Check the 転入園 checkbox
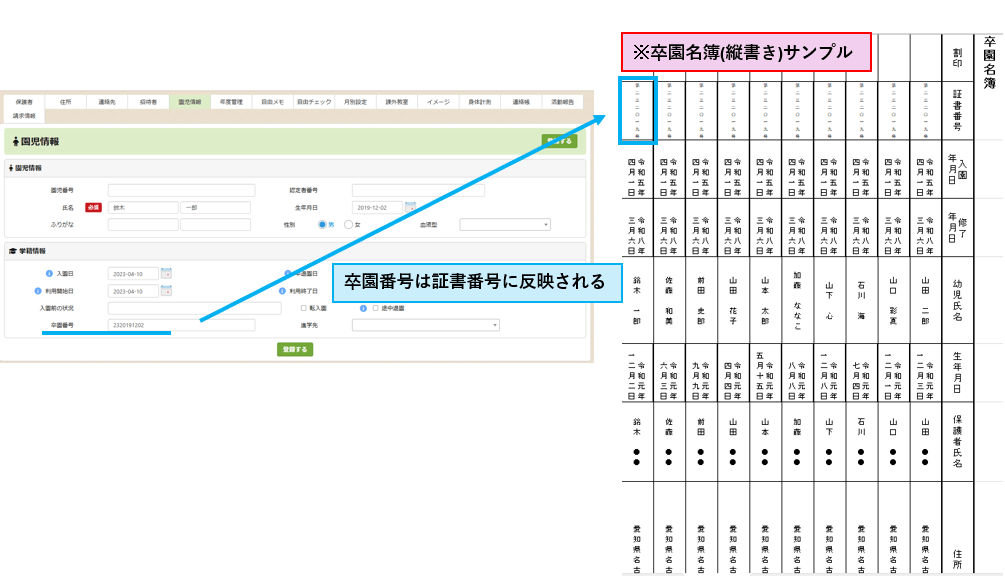The height and width of the screenshot is (577, 1005). (x=303, y=308)
